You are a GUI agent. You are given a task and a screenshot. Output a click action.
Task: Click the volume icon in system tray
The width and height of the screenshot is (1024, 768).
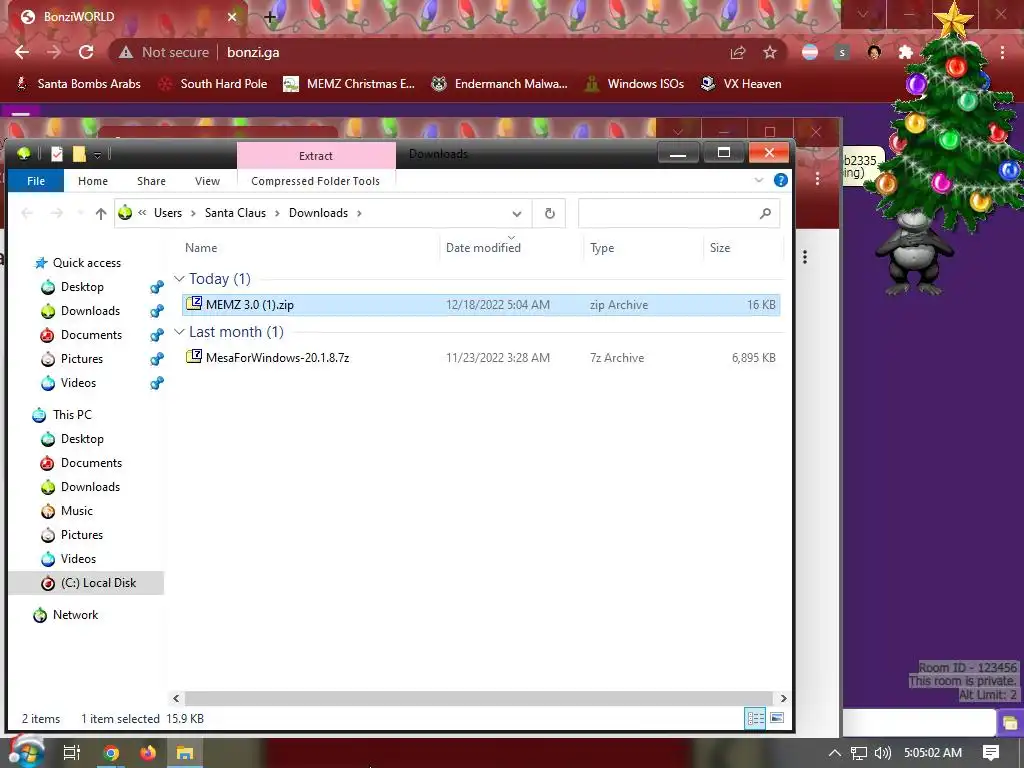click(882, 753)
